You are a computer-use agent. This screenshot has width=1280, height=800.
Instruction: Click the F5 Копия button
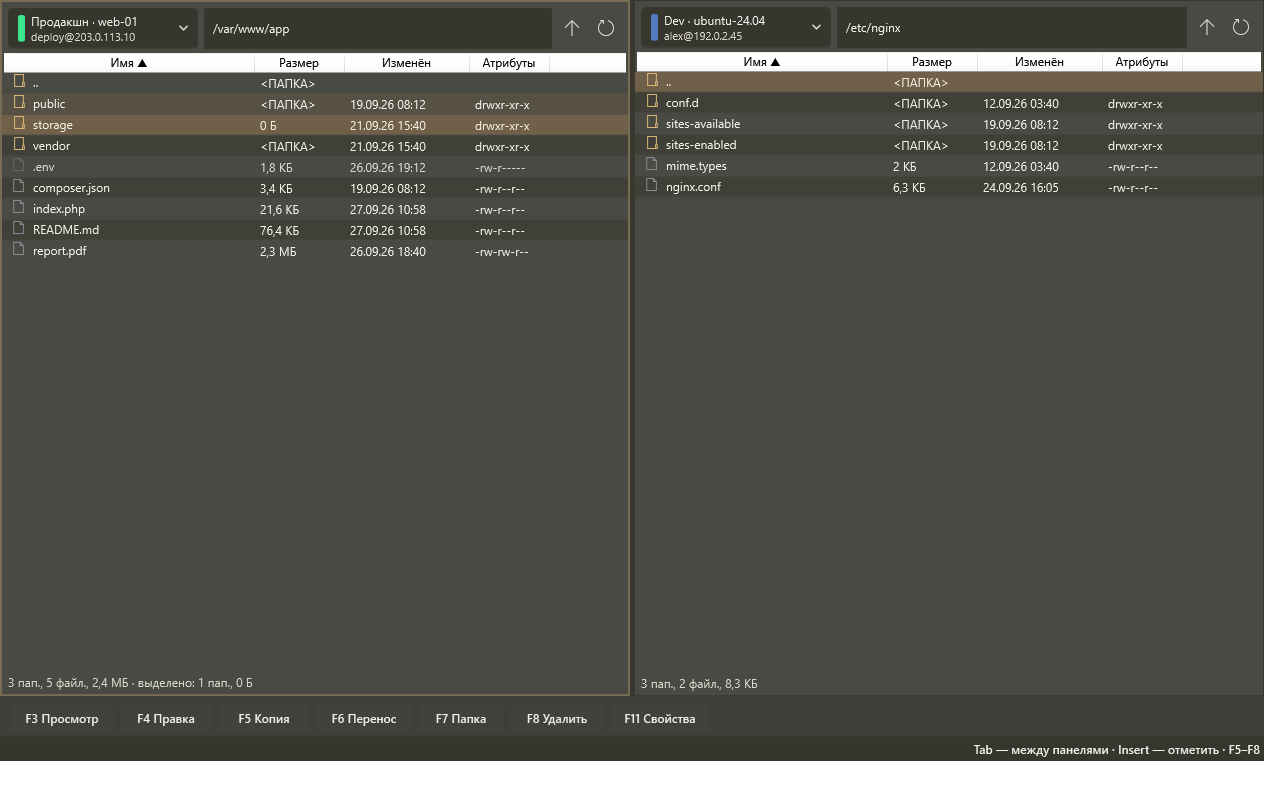click(264, 719)
